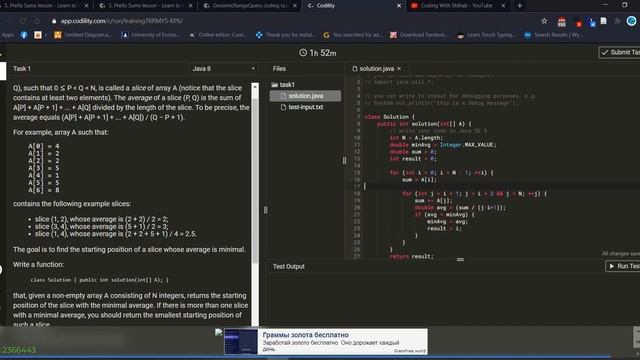Click the Files panel header
This screenshot has width=640, height=360.
[279, 69]
